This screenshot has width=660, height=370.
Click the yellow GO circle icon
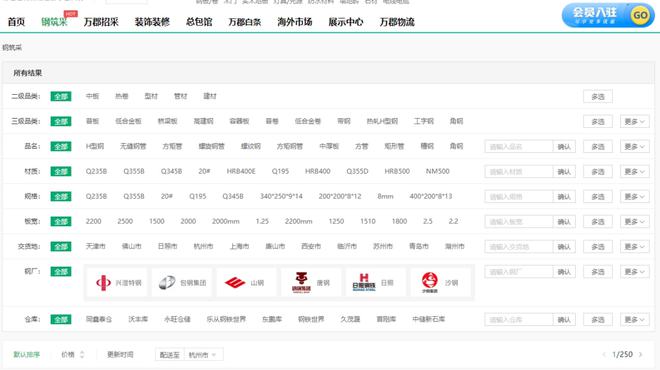click(x=640, y=16)
